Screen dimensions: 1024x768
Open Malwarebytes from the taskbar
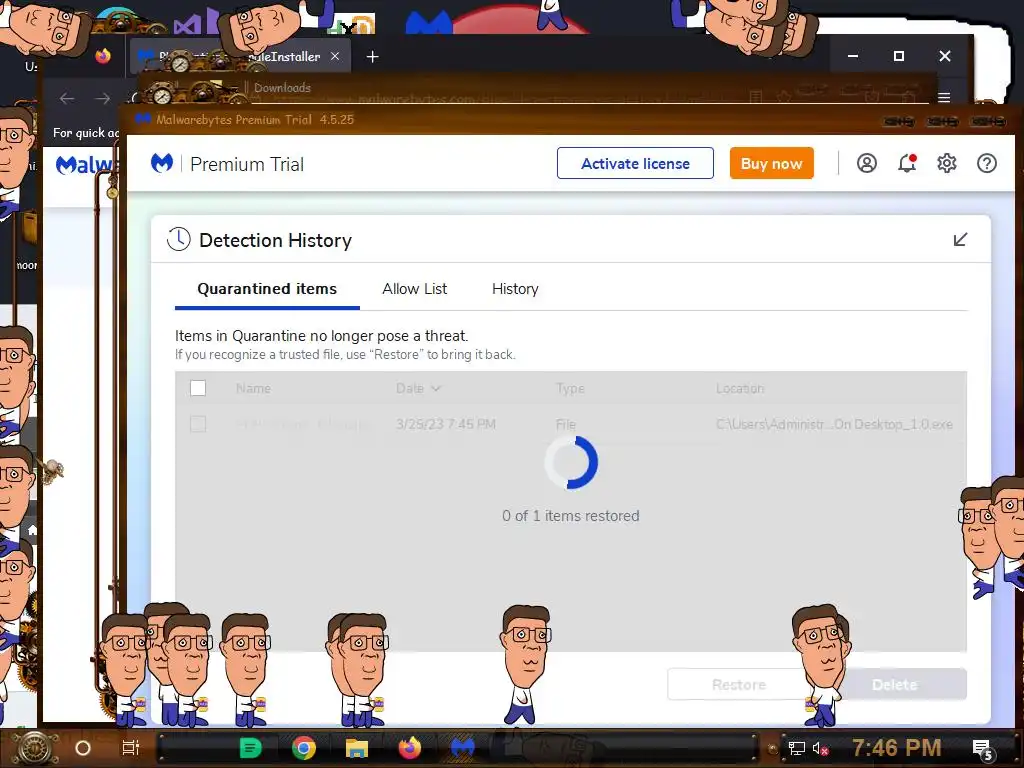[462, 748]
